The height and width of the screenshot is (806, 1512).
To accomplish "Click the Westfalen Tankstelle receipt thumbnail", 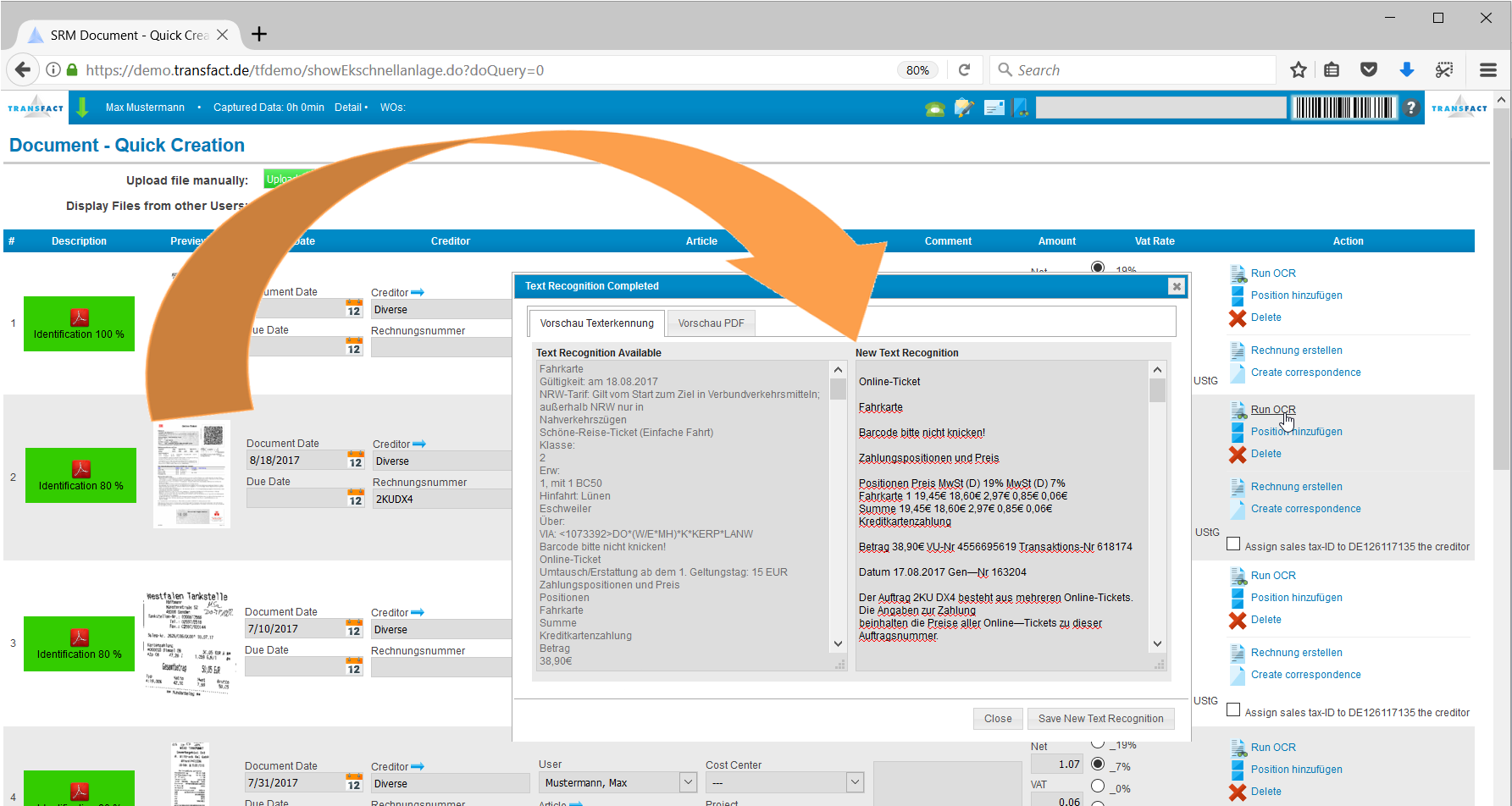I will (x=190, y=643).
